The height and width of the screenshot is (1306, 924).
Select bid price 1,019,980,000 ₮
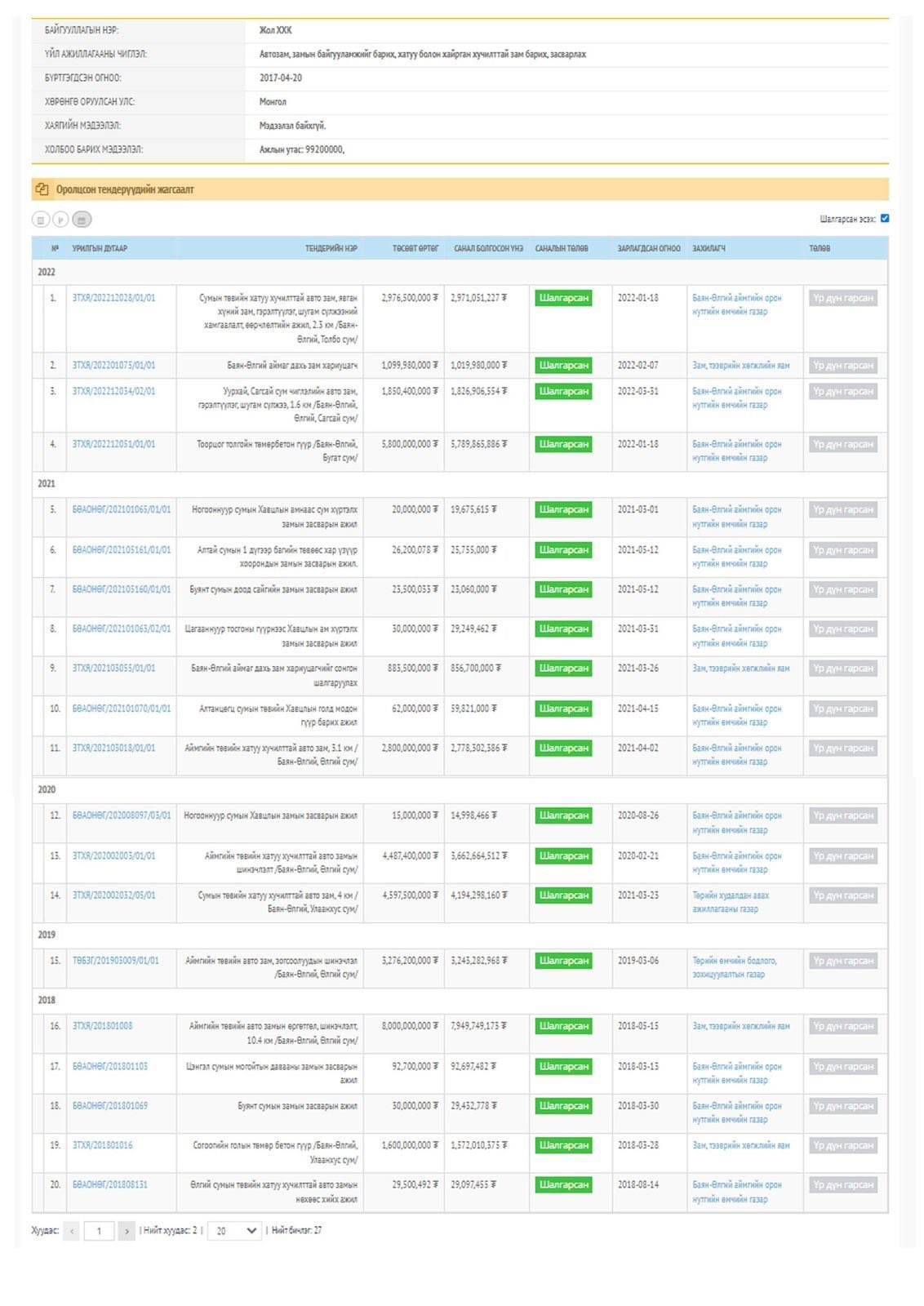[478, 365]
